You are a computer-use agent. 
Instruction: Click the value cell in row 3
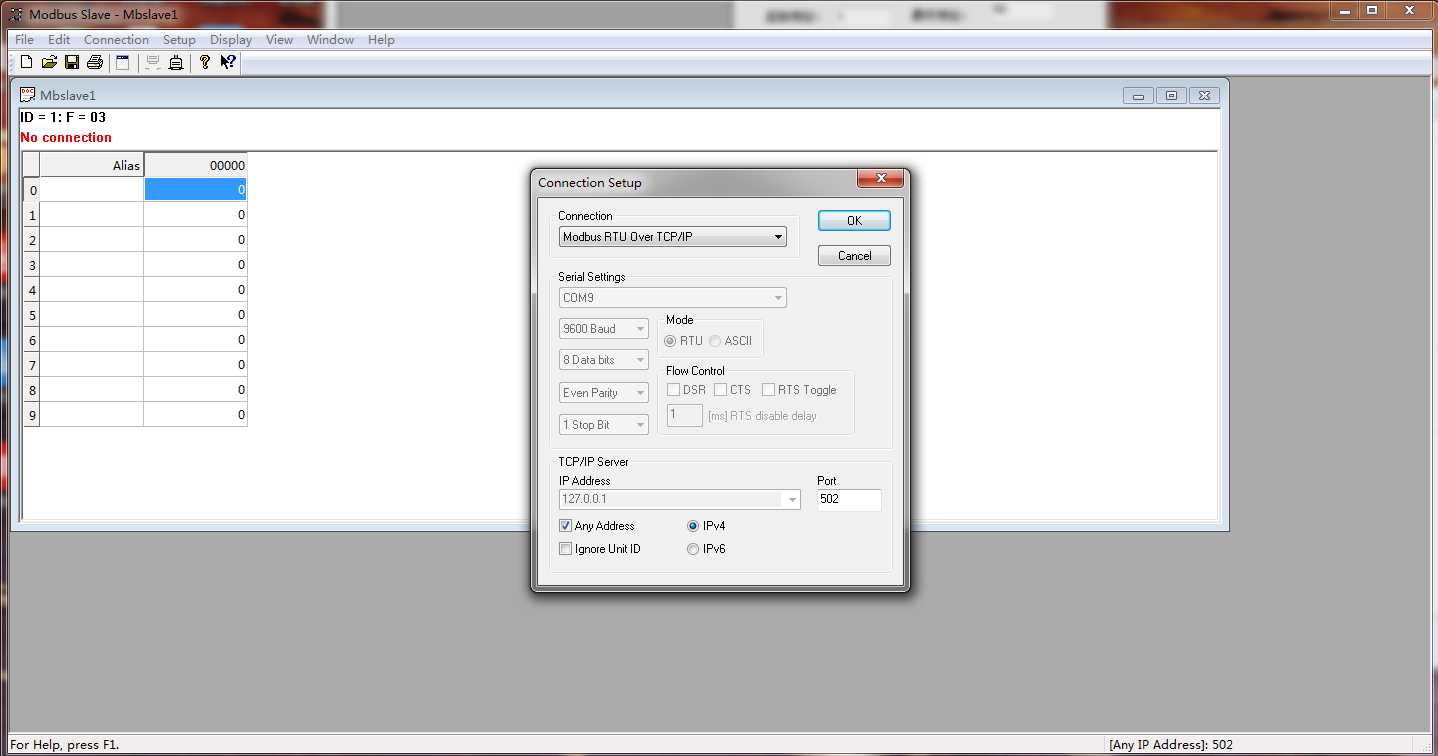[196, 265]
